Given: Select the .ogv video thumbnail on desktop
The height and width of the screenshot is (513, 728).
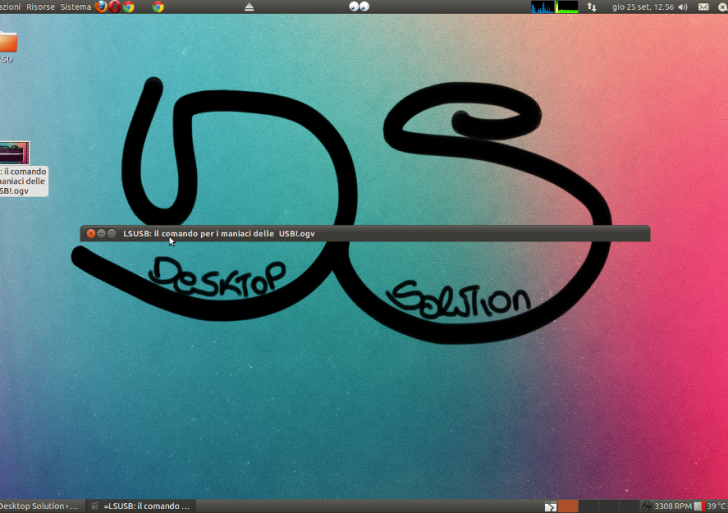Looking at the screenshot, I should [x=14, y=153].
